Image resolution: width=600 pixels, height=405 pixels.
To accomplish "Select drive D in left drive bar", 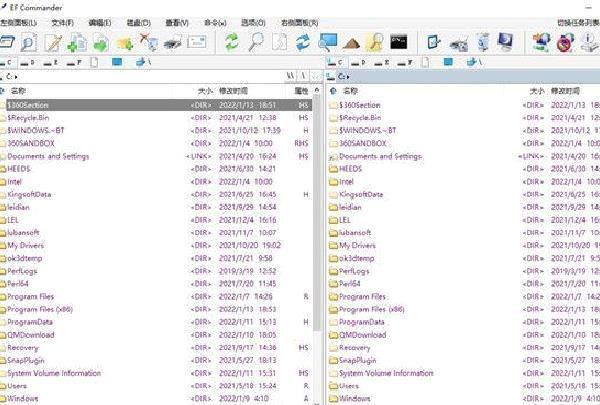I will point(27,62).
